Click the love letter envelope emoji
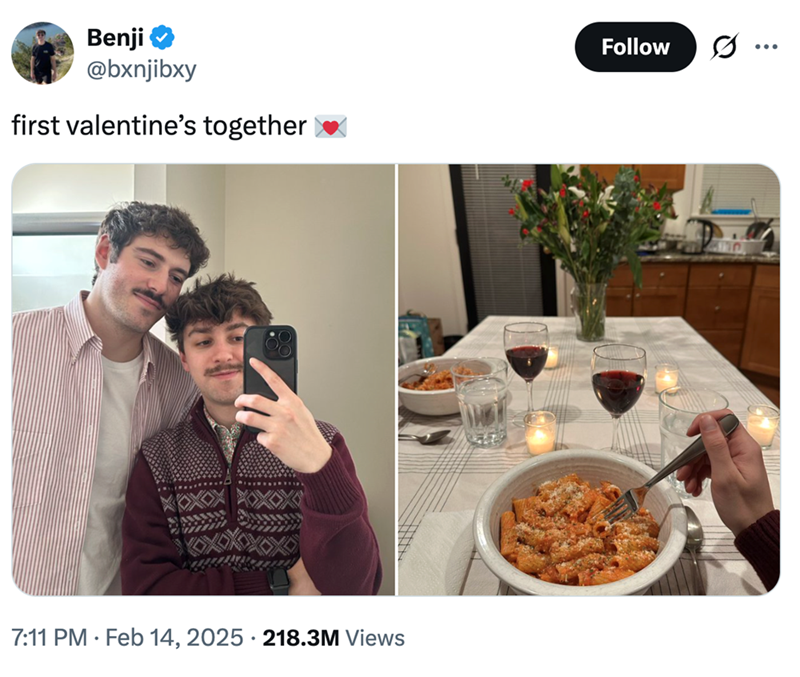This screenshot has width=800, height=677. pyautogui.click(x=330, y=126)
